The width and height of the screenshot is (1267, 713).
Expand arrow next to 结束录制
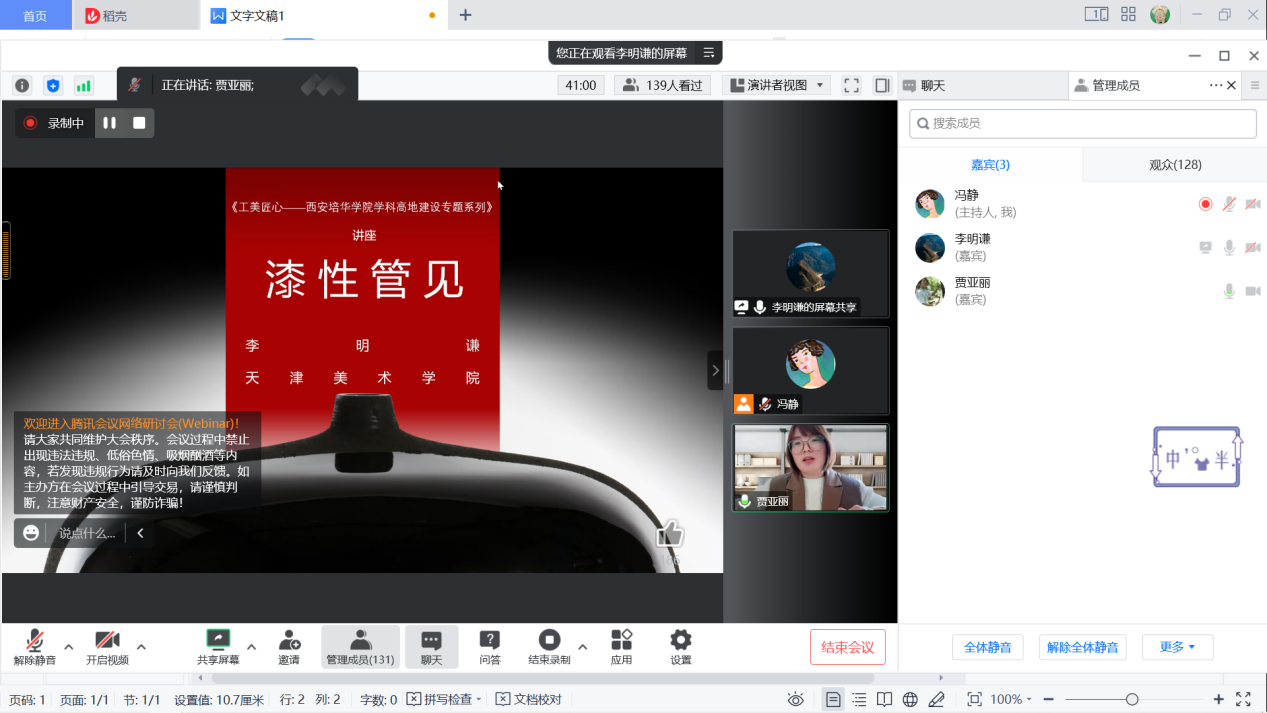click(x=583, y=646)
